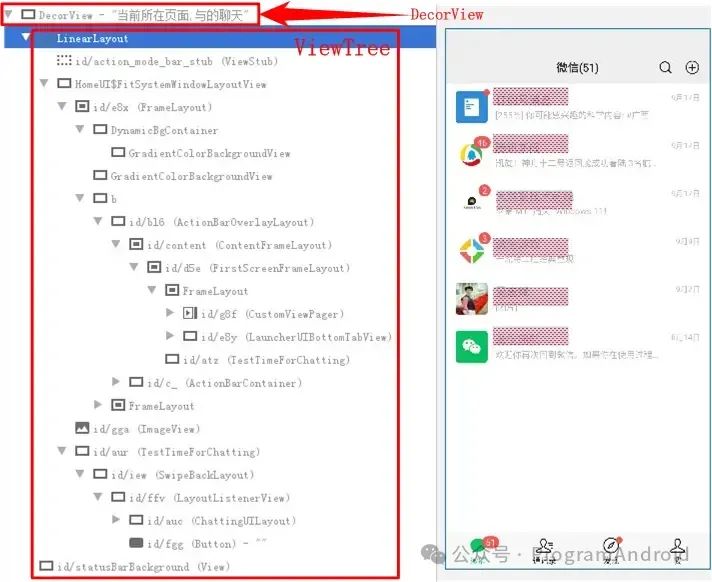Switch to Discover compass tab

click(611, 551)
